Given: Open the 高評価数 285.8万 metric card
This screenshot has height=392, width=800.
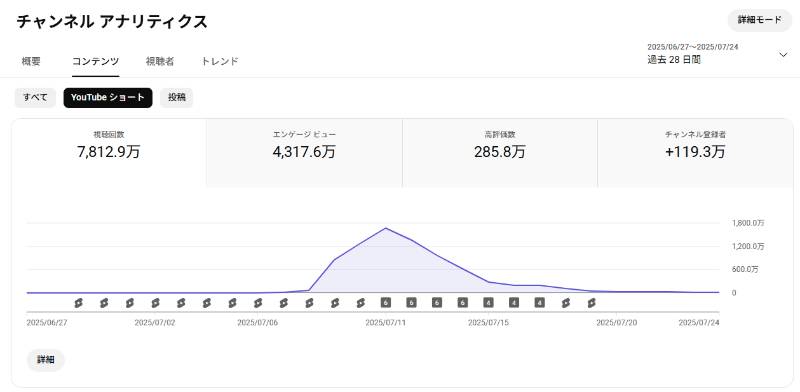Looking at the screenshot, I should pyautogui.click(x=500, y=153).
